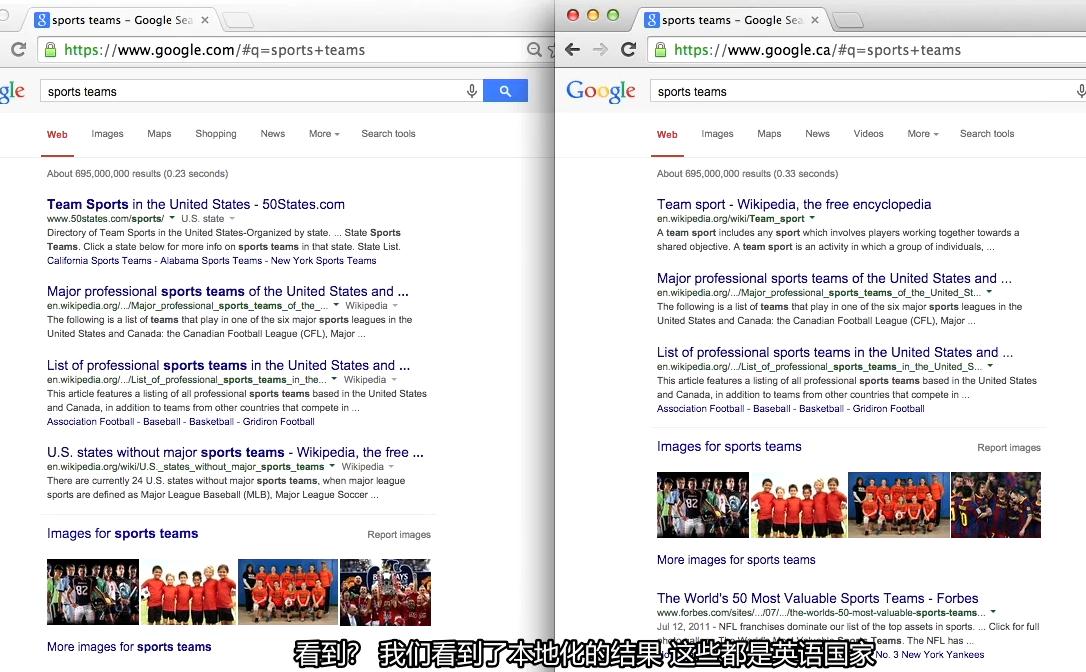
Task: Expand arrow after Major_professional URL in google.com window
Action: point(336,306)
